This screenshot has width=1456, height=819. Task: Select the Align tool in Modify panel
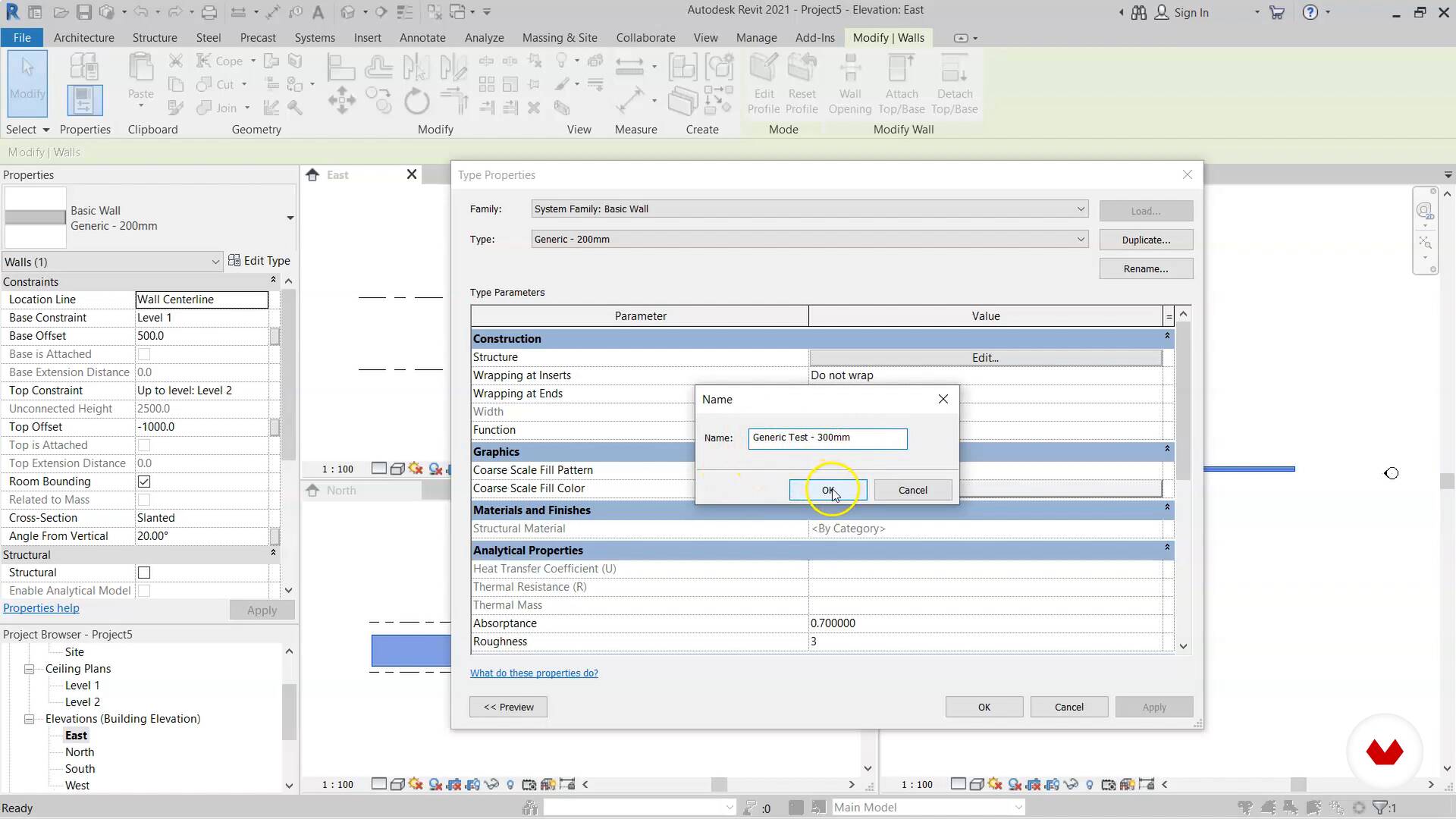(x=340, y=68)
